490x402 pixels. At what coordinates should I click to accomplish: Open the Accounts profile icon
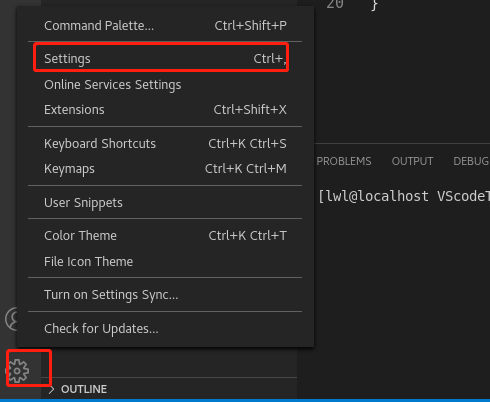click(11, 319)
